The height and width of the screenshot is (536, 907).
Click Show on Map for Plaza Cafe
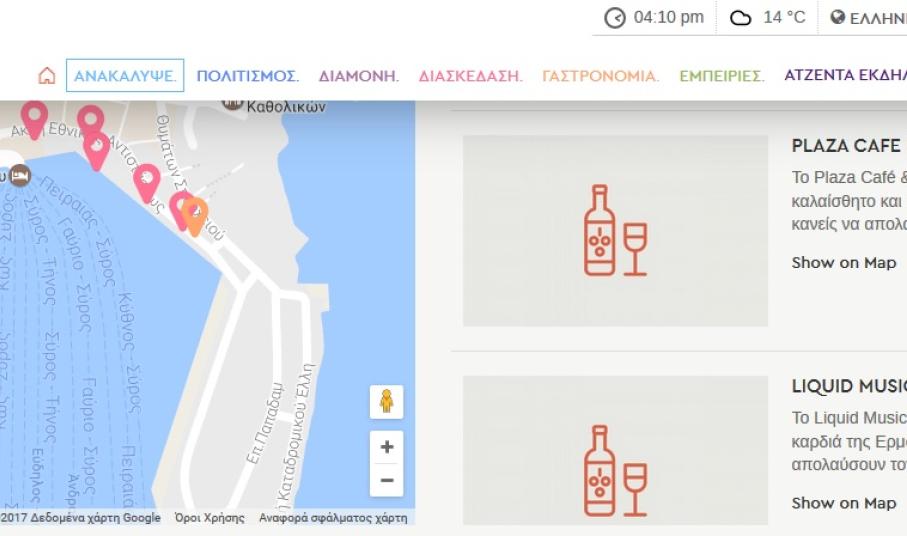pyautogui.click(x=844, y=263)
